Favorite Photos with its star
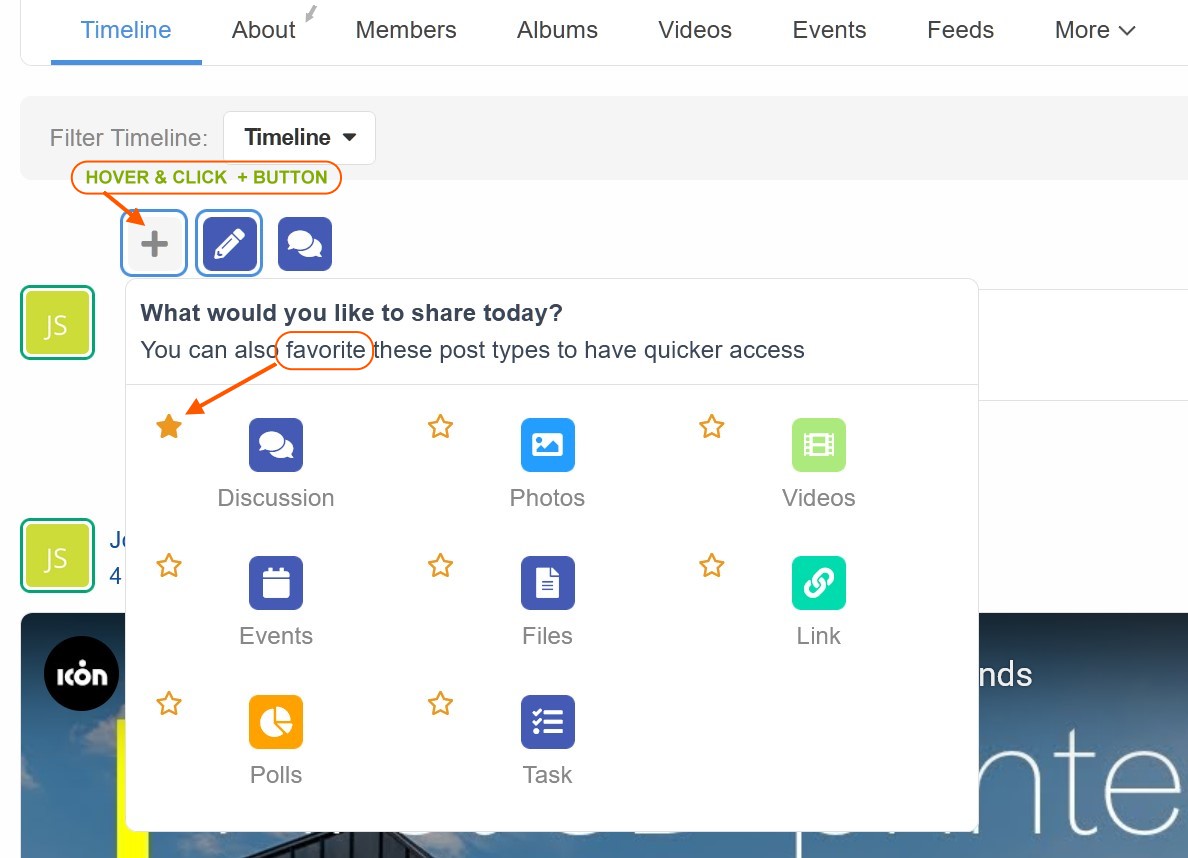 point(440,427)
